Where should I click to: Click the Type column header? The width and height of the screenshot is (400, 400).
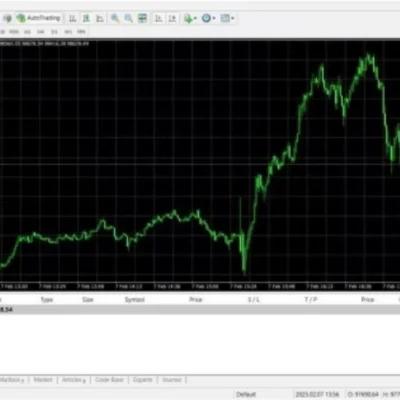[47, 300]
